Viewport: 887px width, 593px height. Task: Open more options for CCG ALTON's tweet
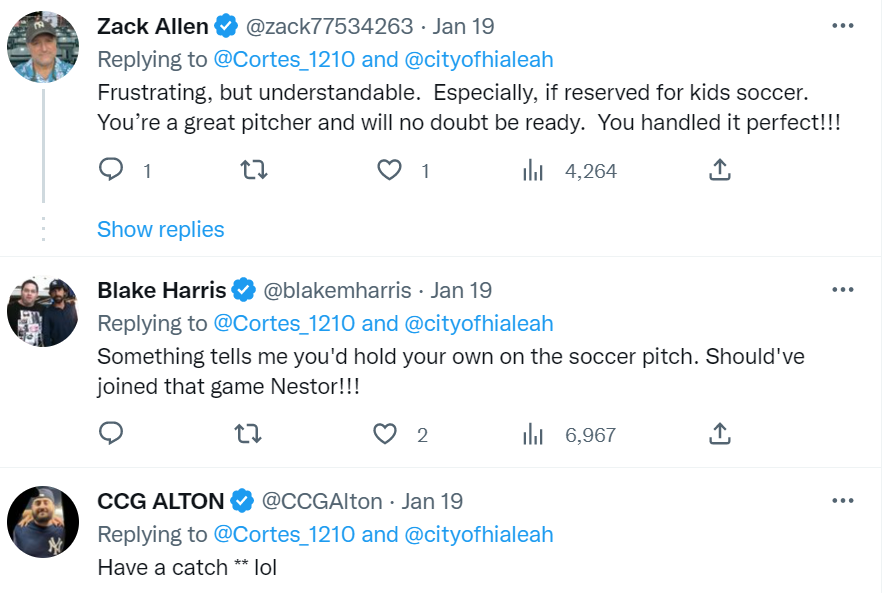point(843,501)
